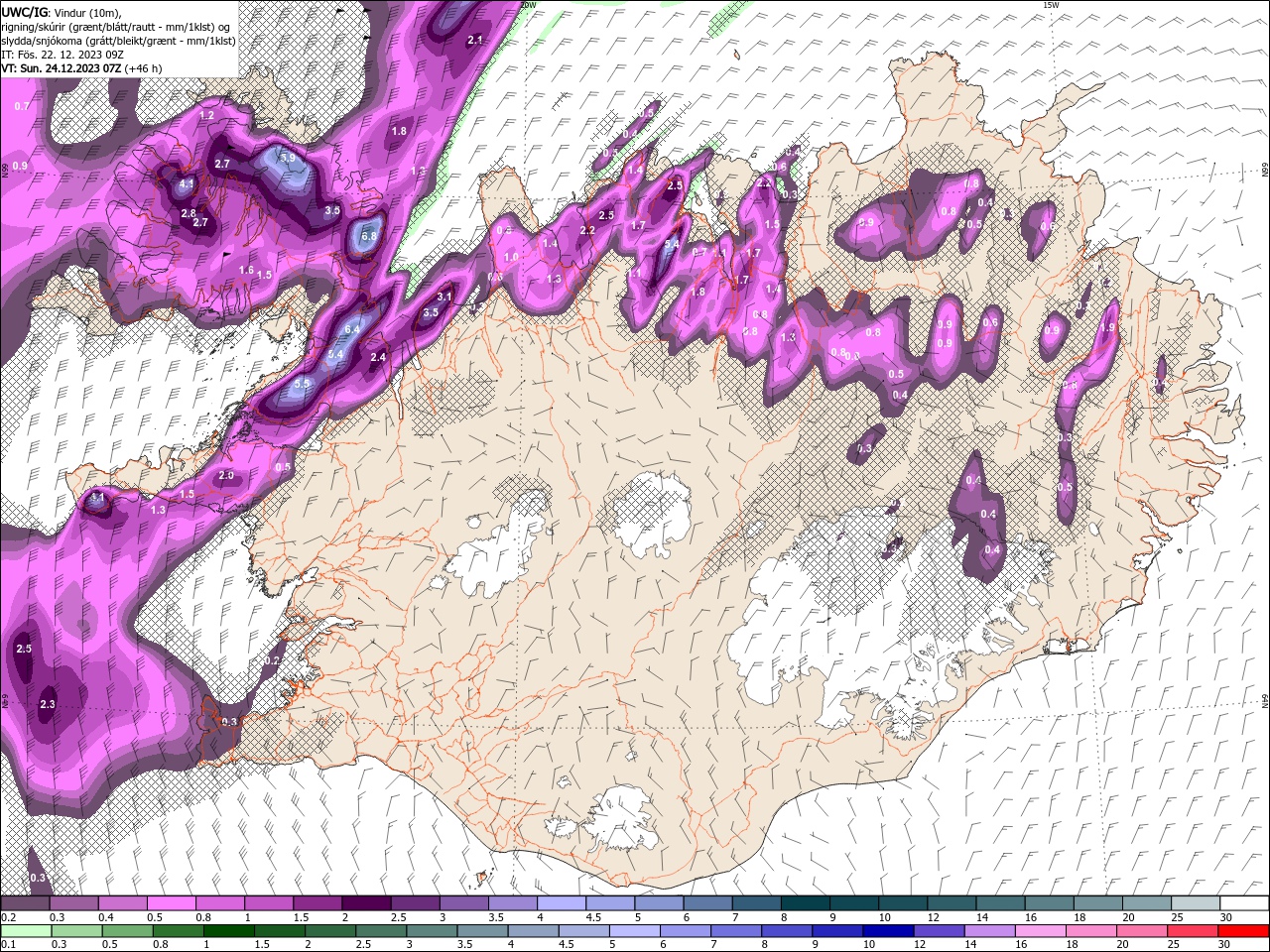Select the 'VT: Sun. 24.12.2023 07Z (+46 h)' line

pos(81,68)
